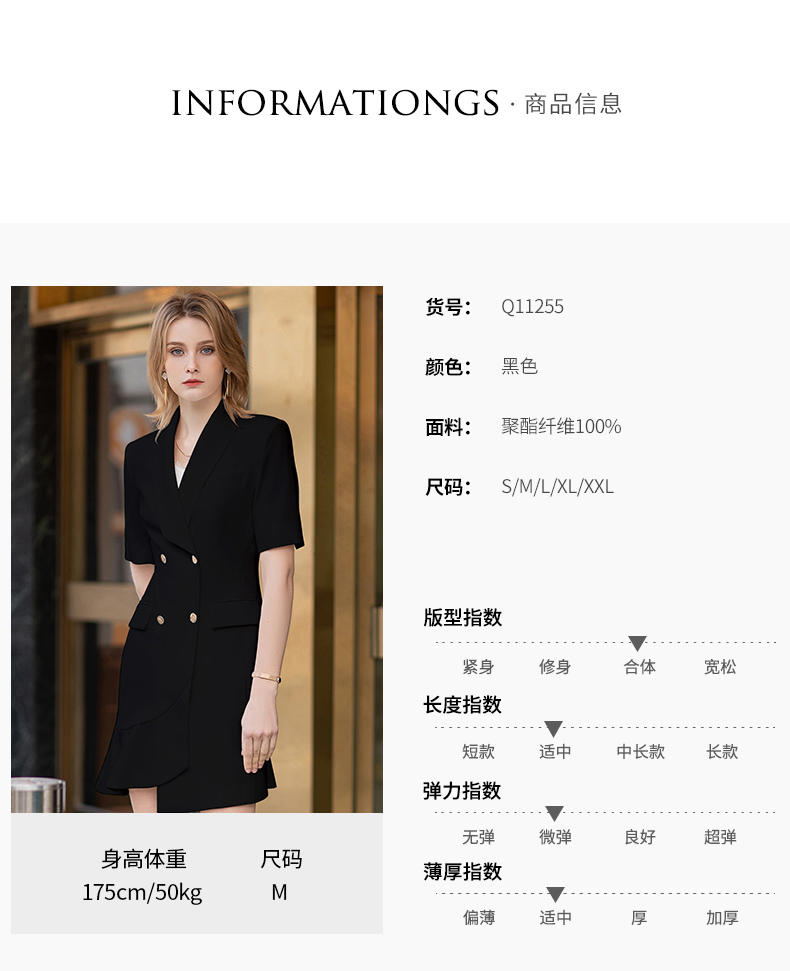The image size is (790, 971).
Task: Select the 加厚 thickness label
Action: [722, 918]
